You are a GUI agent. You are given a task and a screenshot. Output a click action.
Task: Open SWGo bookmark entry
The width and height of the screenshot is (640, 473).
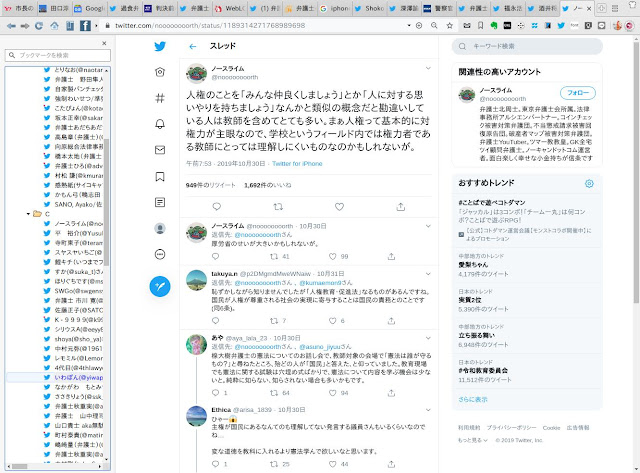coord(73,291)
